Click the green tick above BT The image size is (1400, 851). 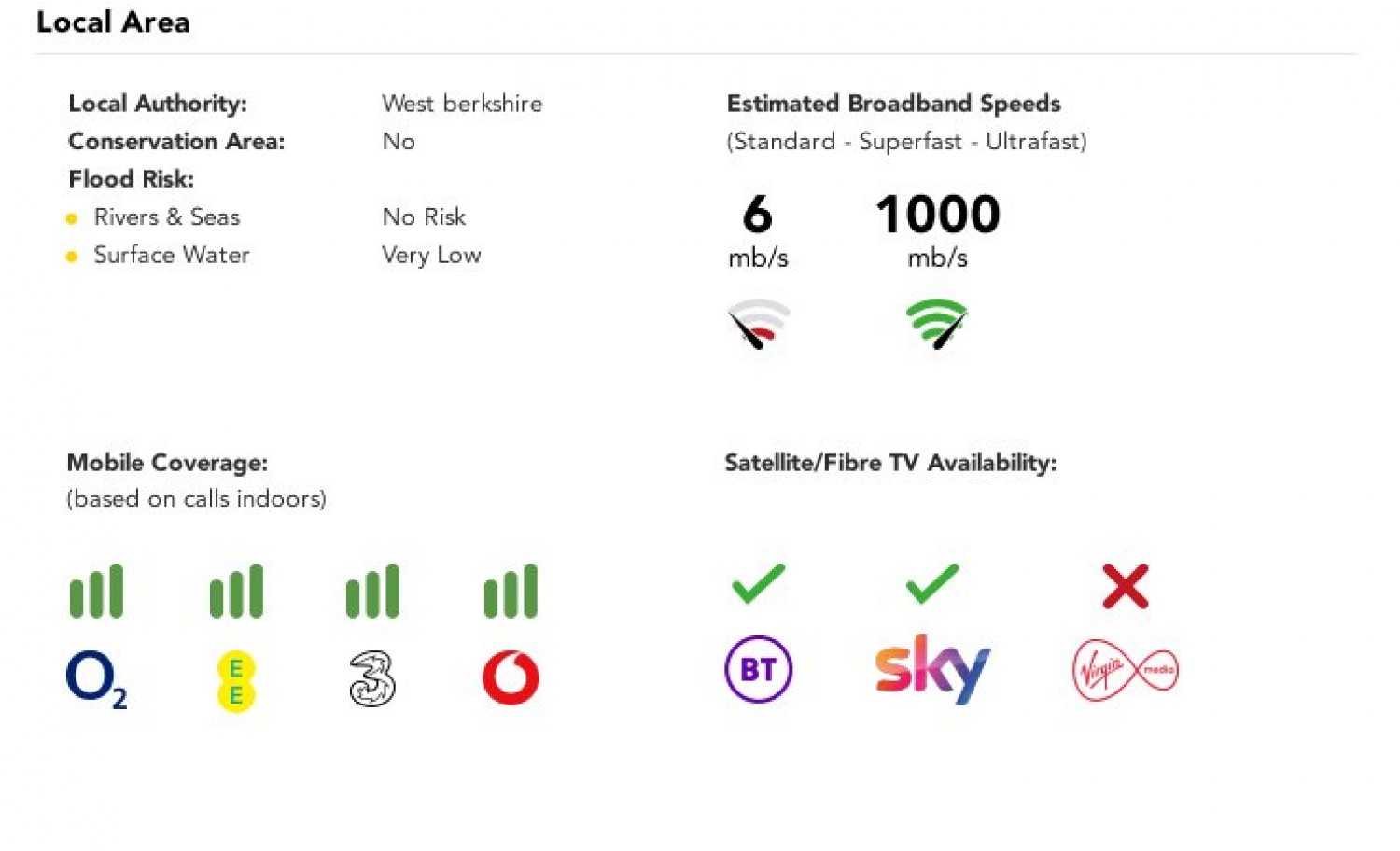click(758, 584)
